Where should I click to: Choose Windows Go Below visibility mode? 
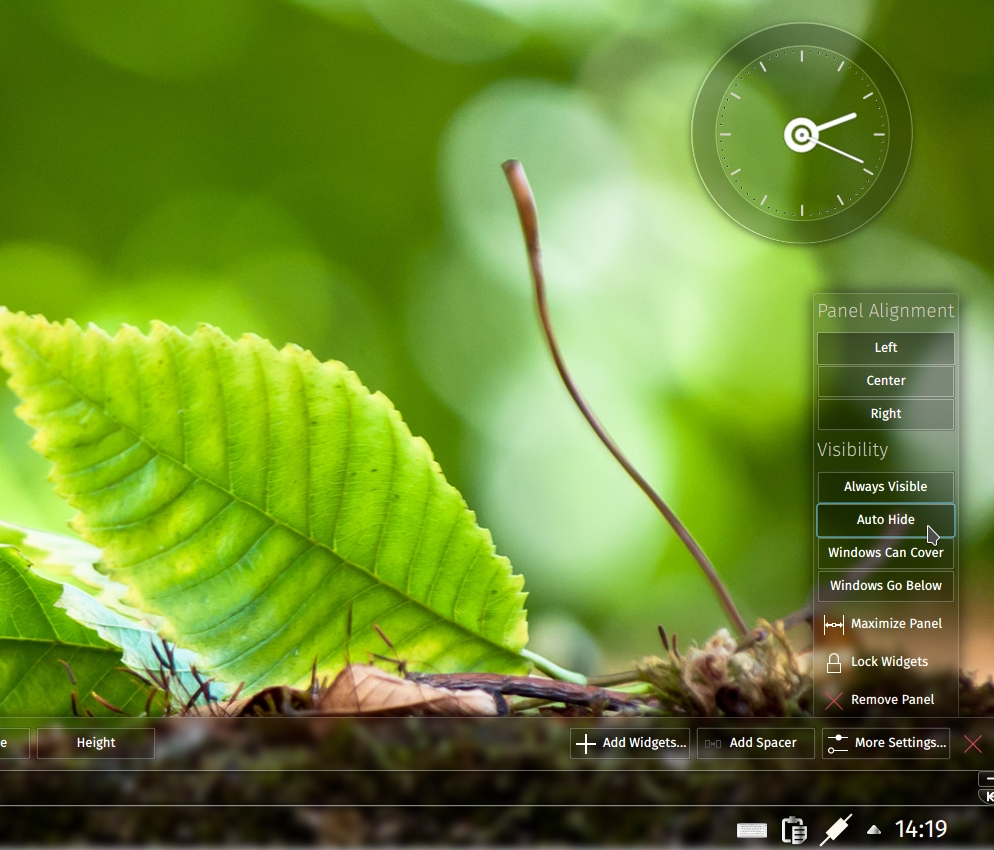[x=885, y=586]
